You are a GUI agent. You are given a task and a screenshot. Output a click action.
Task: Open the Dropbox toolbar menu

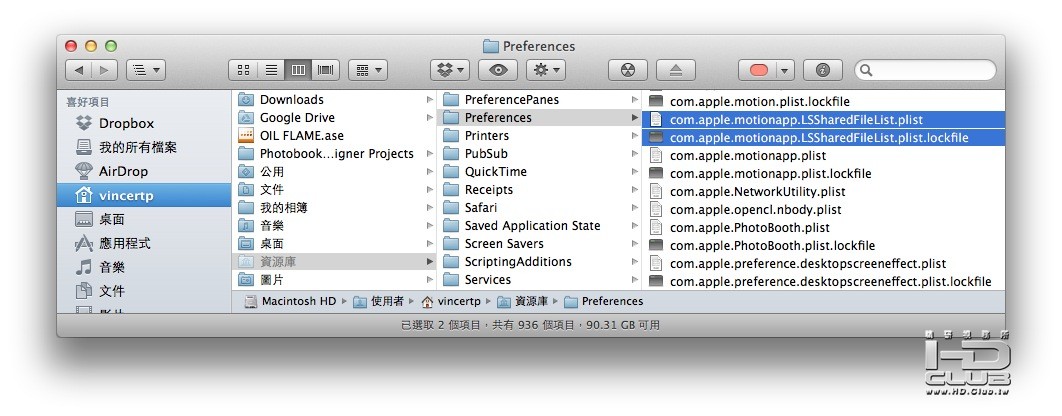450,70
